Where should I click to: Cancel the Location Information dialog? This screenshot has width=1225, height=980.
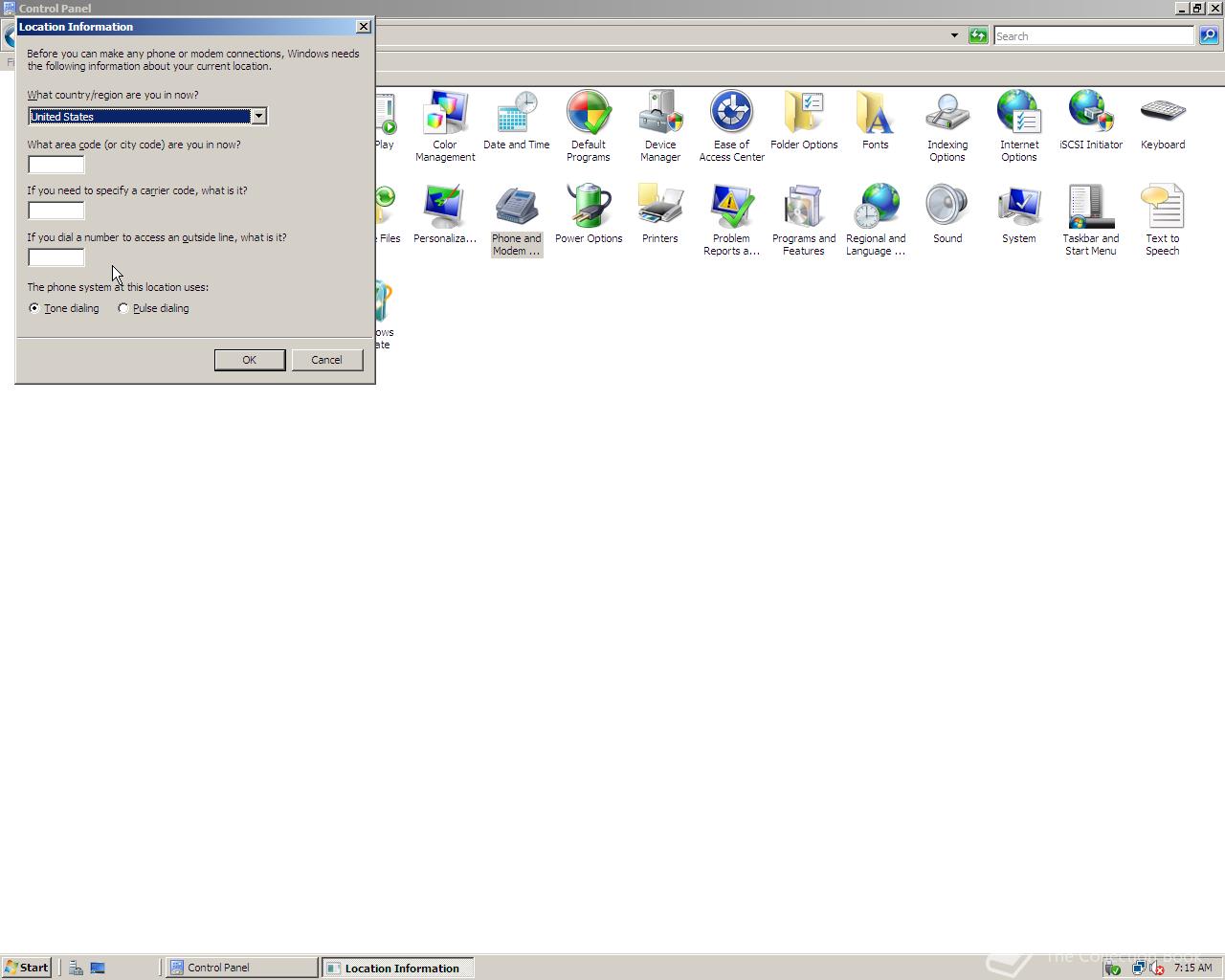(x=326, y=360)
